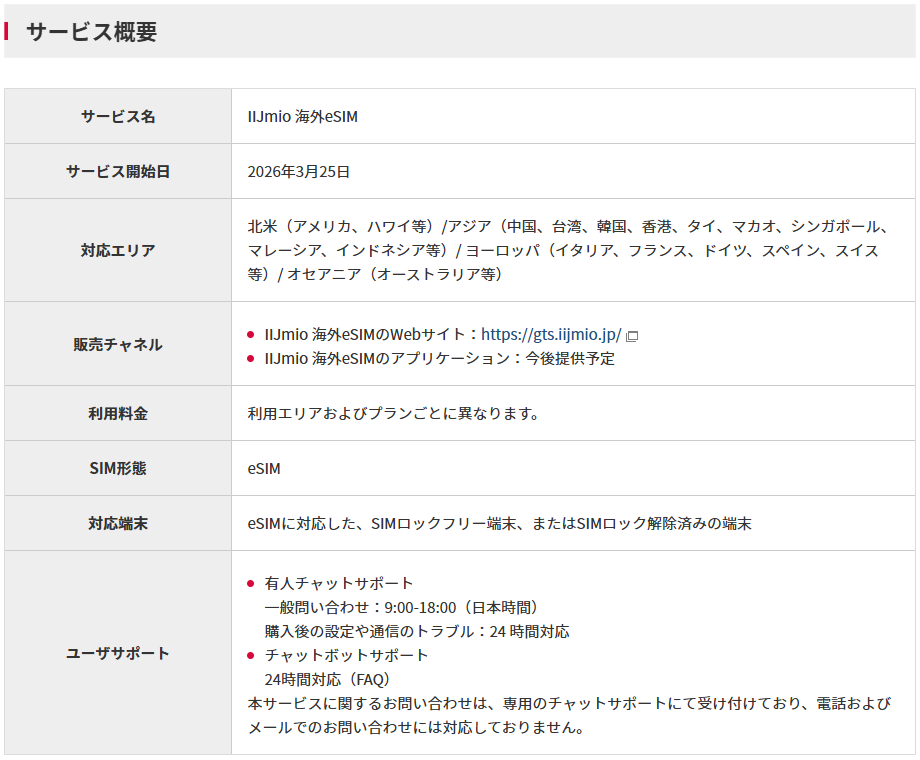Image resolution: width=920 pixels, height=760 pixels.
Task: Click note starting 本サービスに関するお問い合わせは
Action: point(569,715)
